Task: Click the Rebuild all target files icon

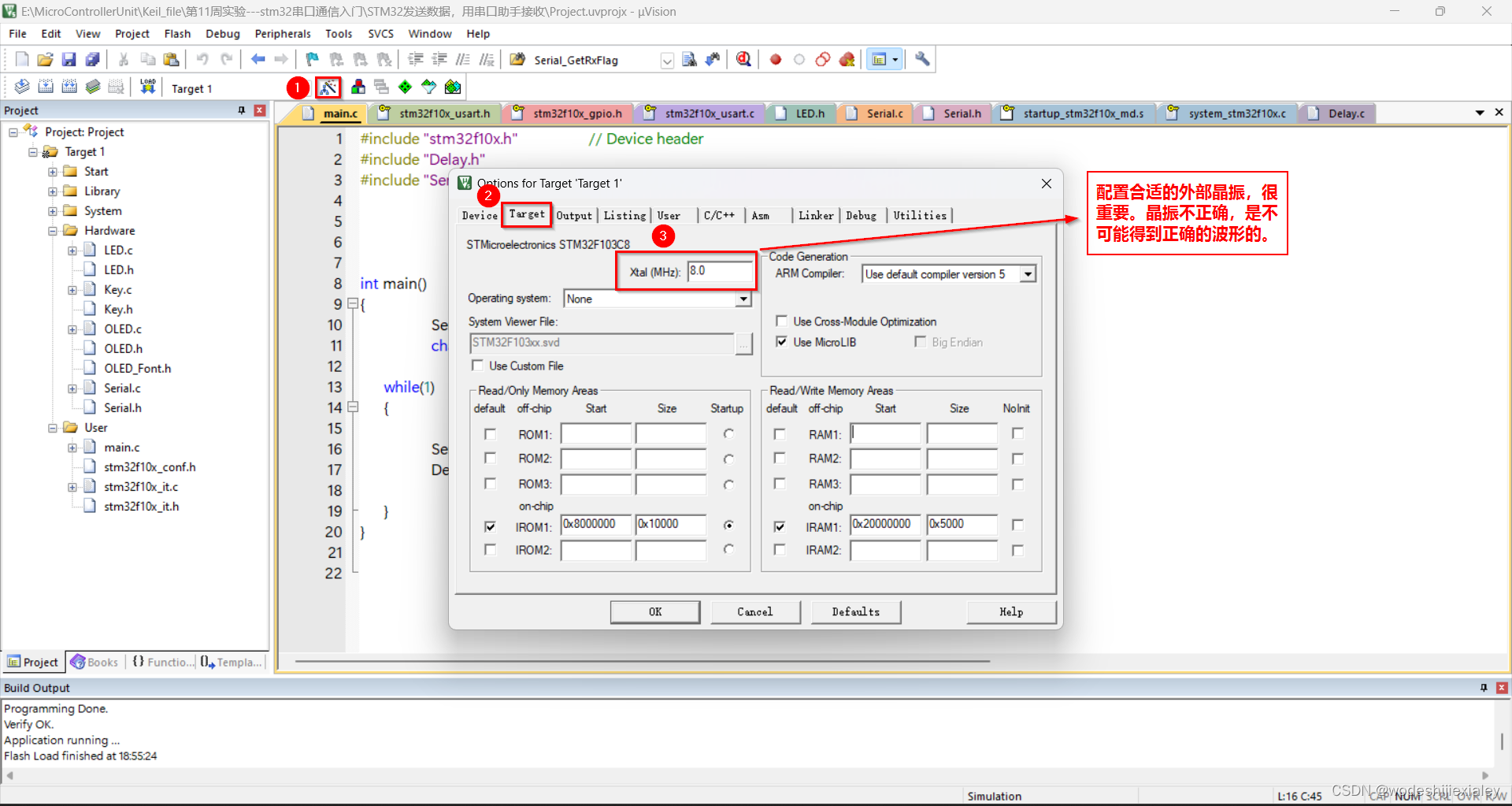Action: click(69, 87)
